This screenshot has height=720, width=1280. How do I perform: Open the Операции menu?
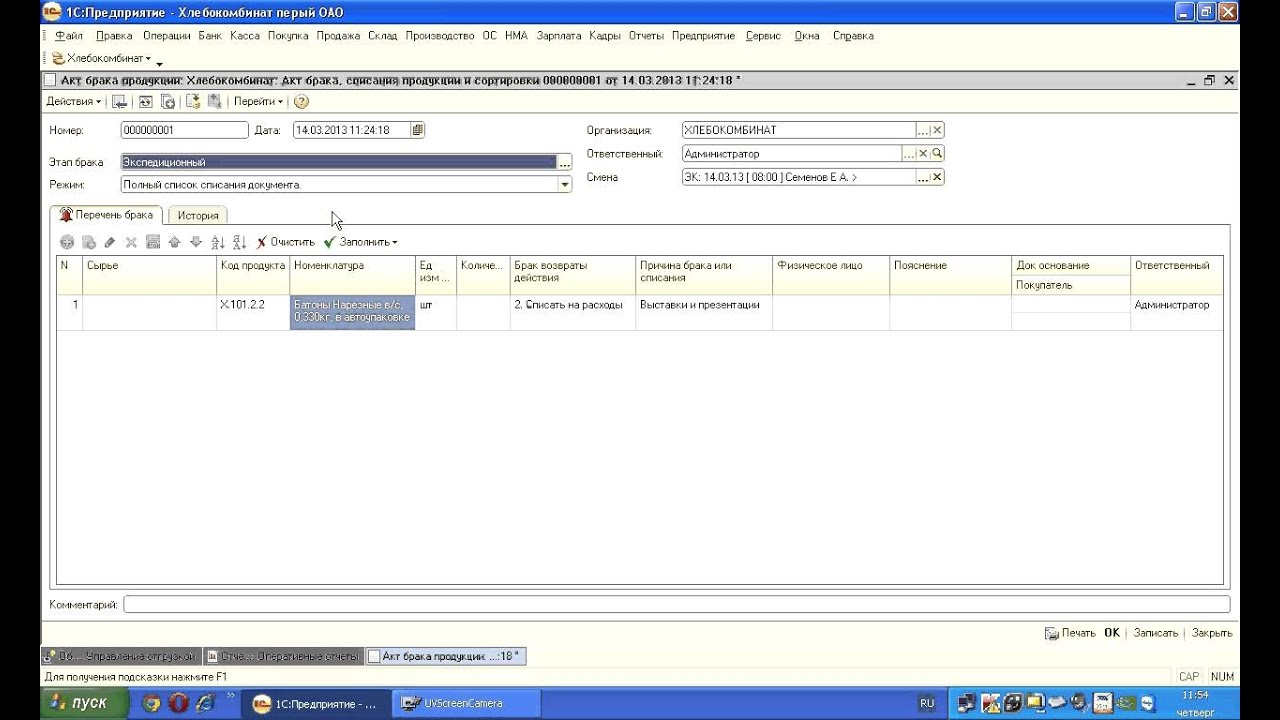click(x=166, y=35)
